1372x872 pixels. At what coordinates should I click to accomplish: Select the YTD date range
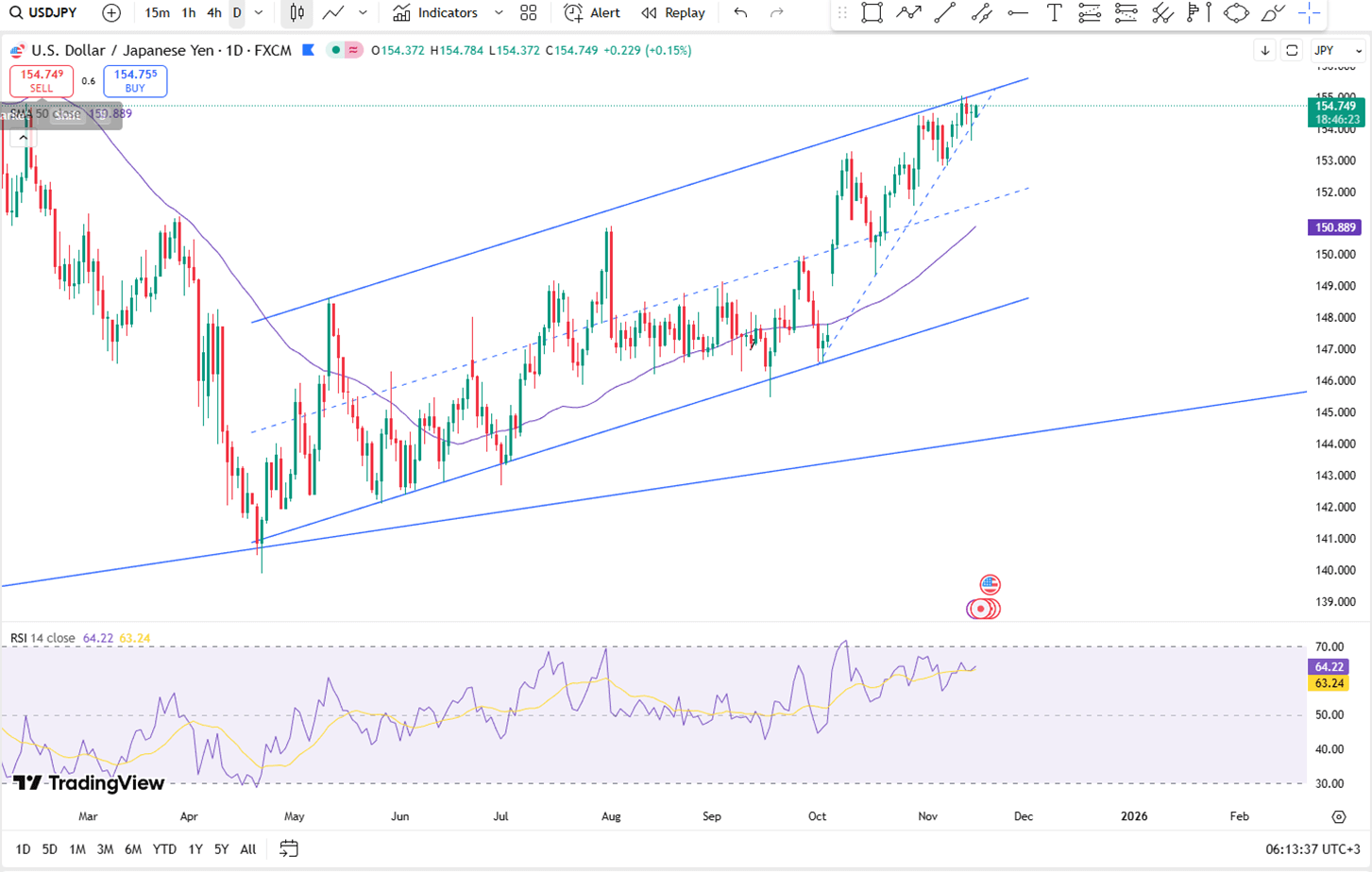[x=164, y=849]
